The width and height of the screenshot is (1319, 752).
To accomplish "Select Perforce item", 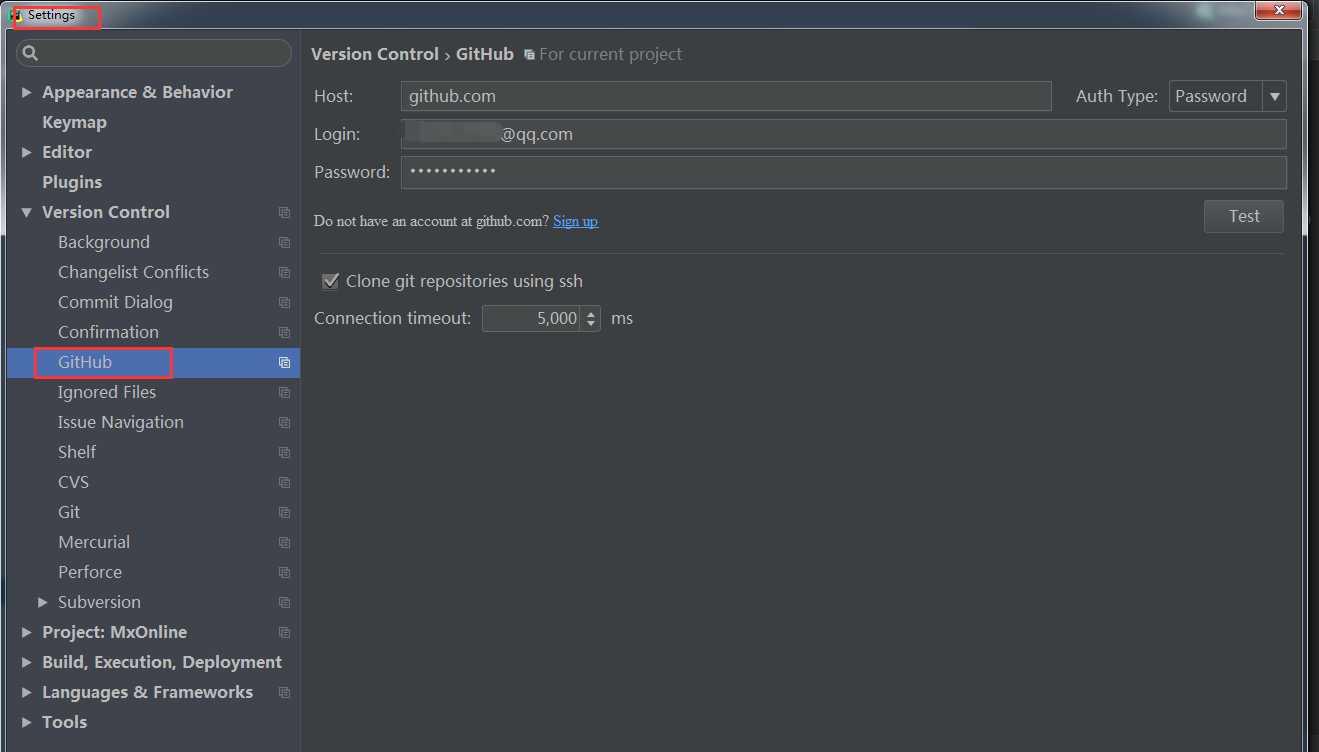I will [90, 572].
